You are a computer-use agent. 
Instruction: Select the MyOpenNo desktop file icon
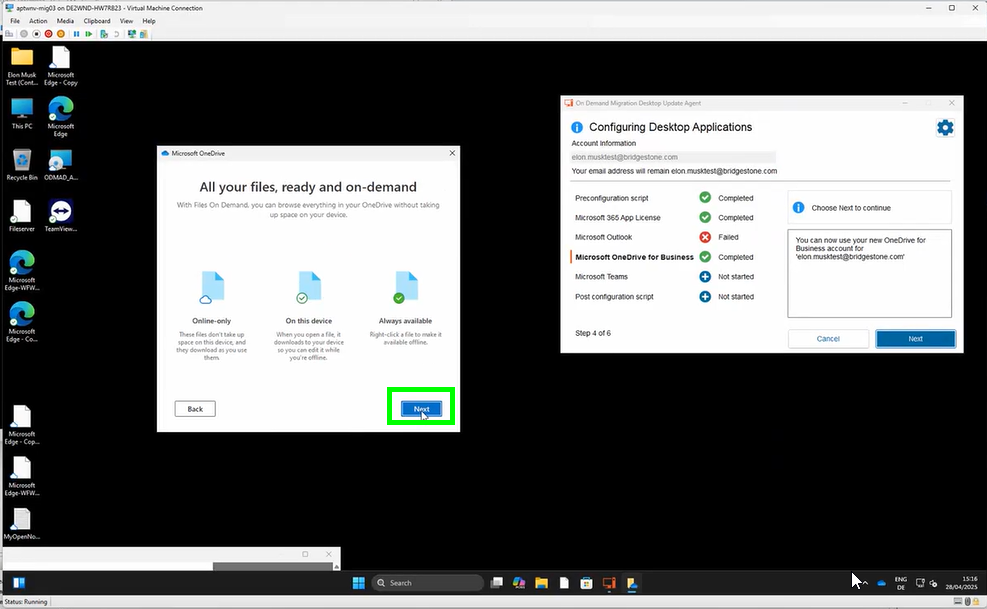22,524
